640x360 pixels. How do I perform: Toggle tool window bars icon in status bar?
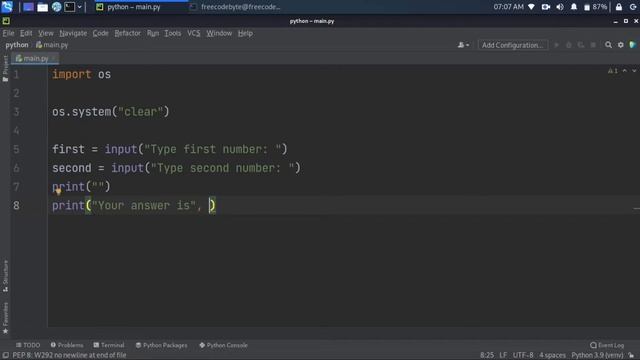tap(5, 355)
